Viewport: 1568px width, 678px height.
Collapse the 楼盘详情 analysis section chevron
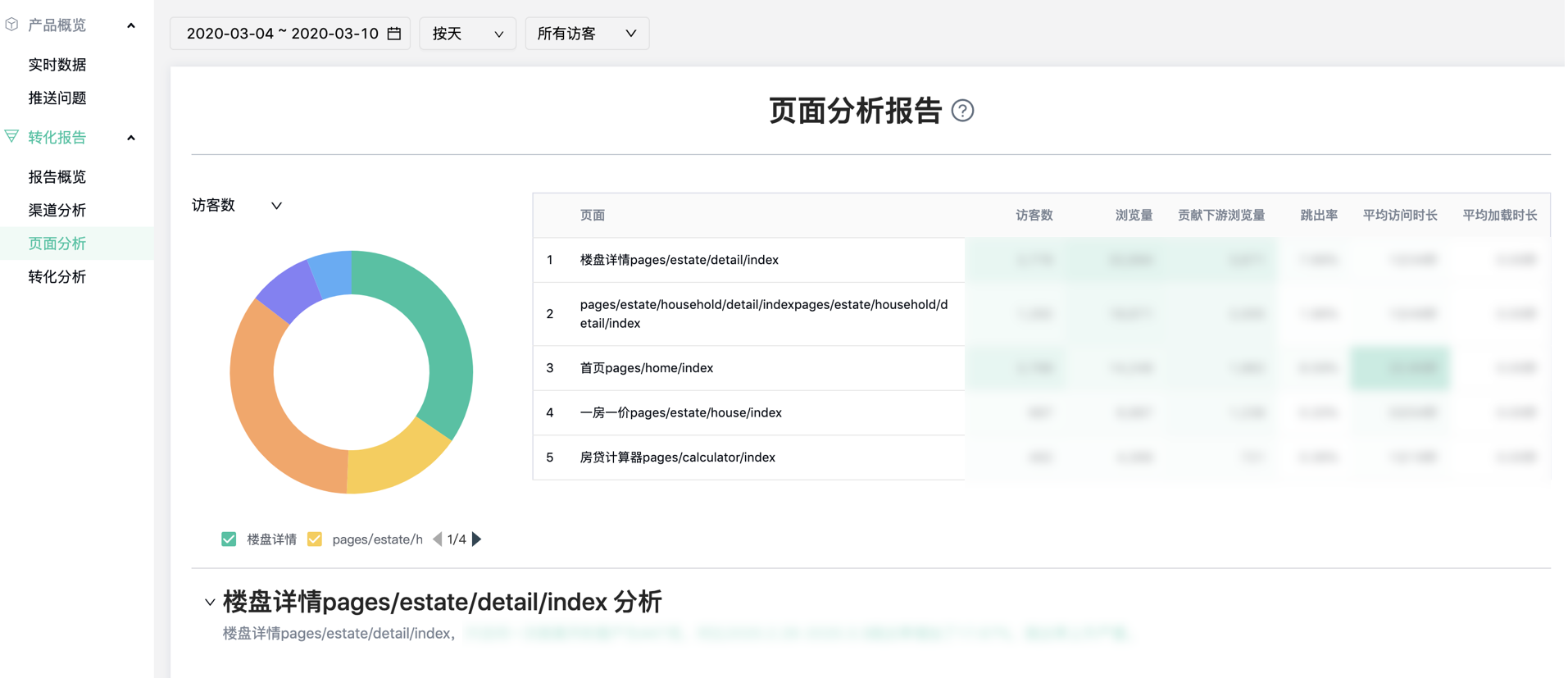pos(210,603)
